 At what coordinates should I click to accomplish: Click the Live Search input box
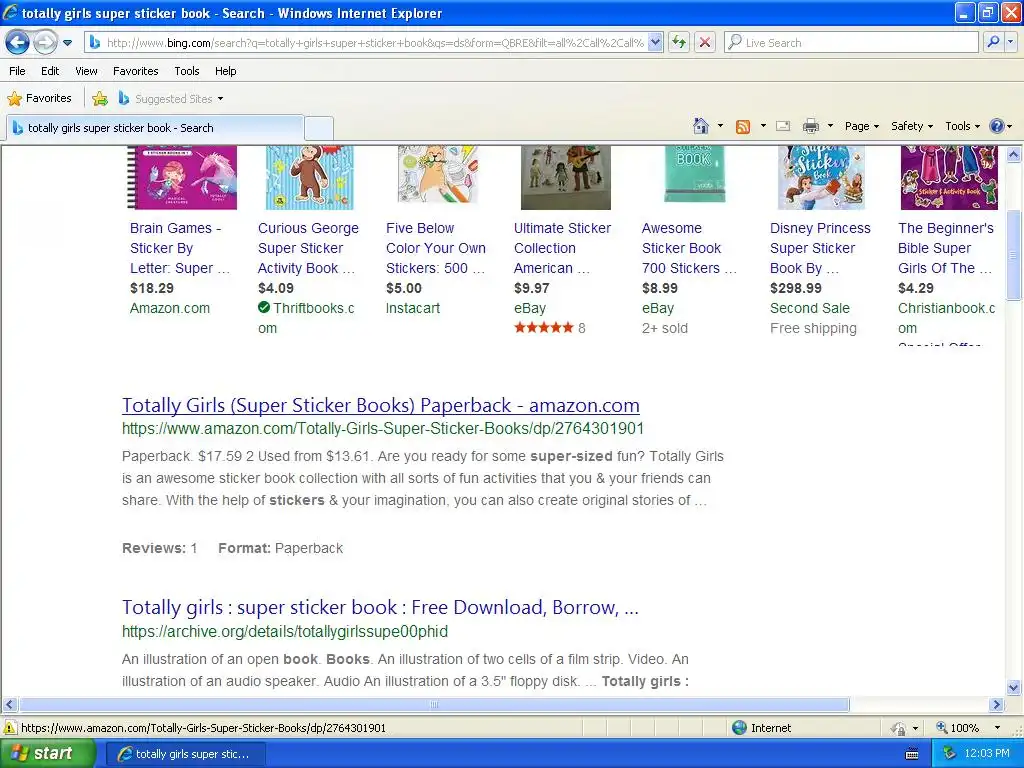click(x=853, y=43)
